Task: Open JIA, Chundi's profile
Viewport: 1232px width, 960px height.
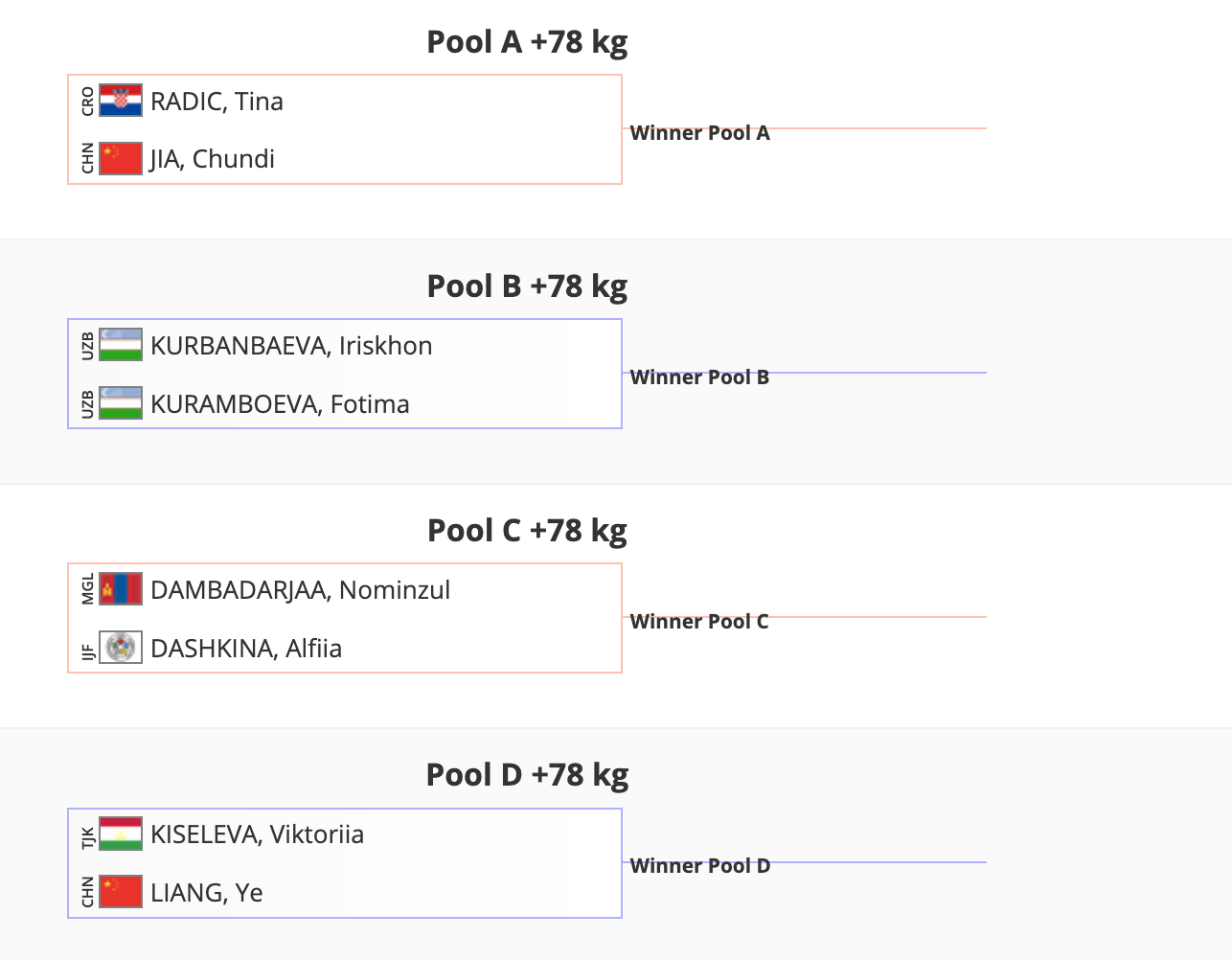Action: [x=213, y=159]
